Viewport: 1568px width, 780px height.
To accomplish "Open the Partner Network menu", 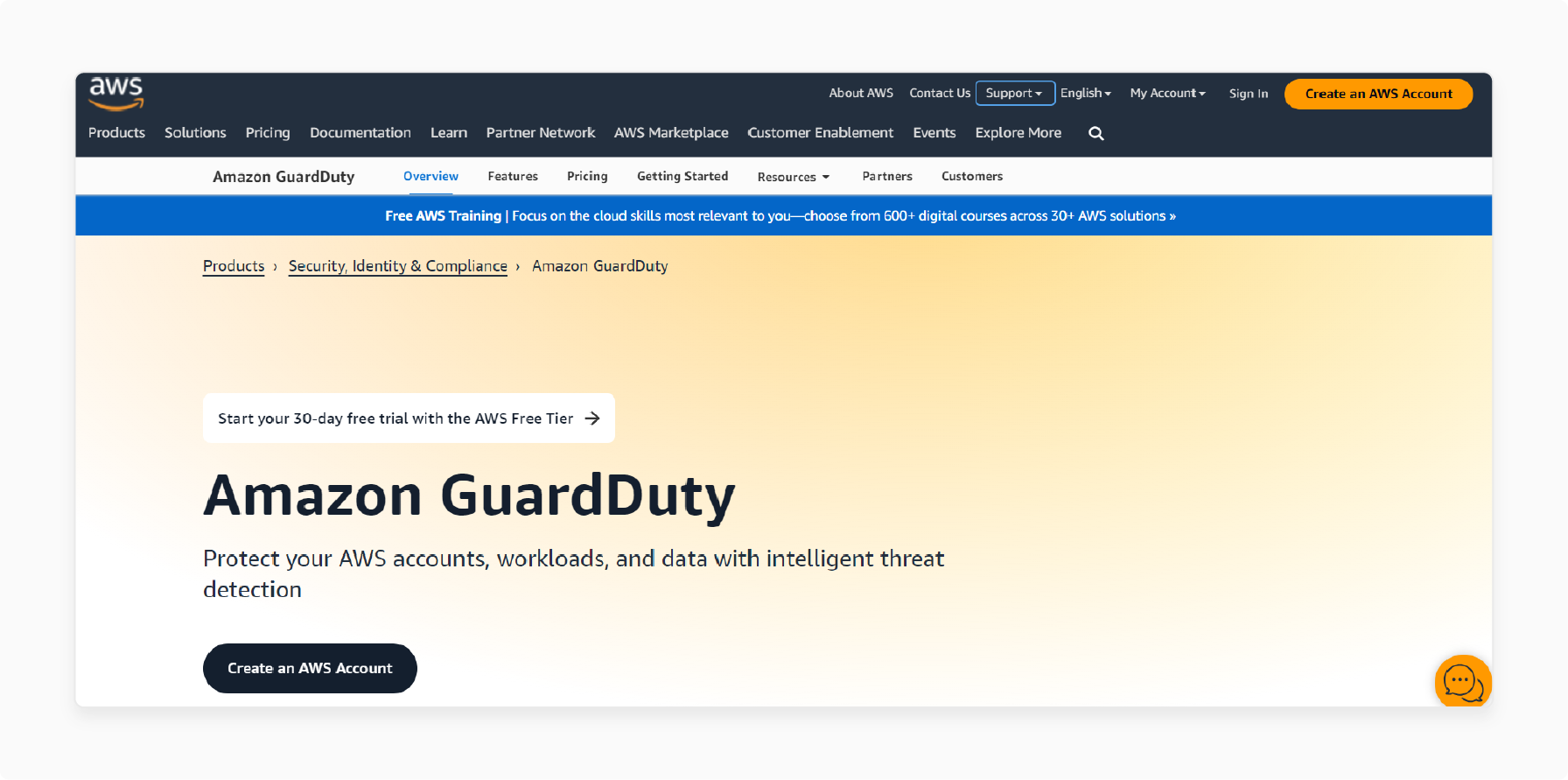I will coord(541,133).
